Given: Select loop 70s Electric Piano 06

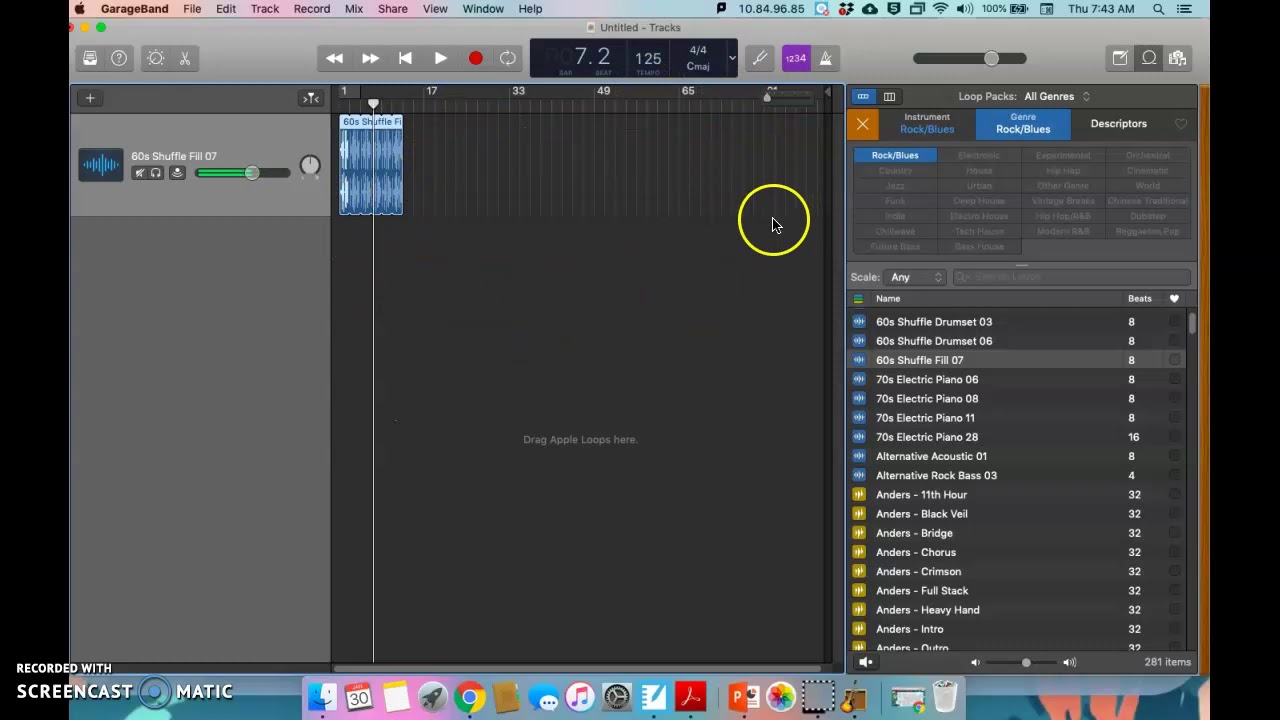Looking at the screenshot, I should [927, 379].
